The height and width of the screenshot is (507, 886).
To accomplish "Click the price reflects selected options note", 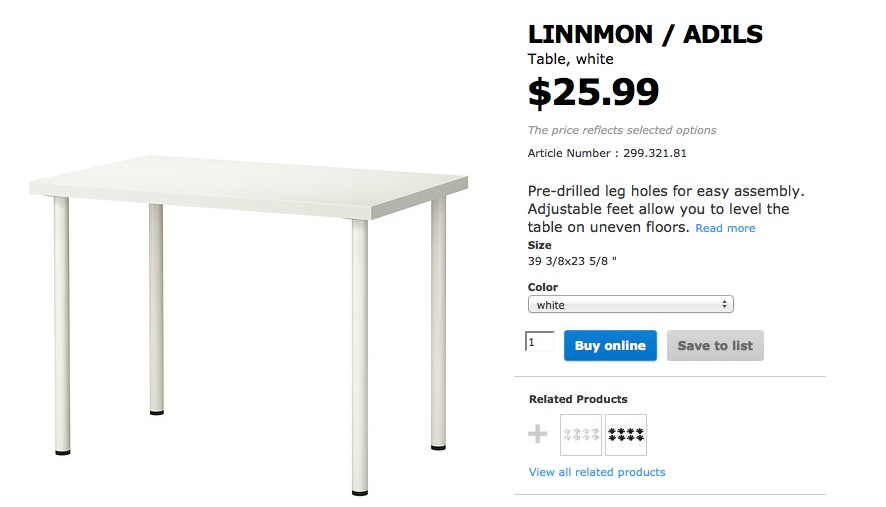I will click(622, 130).
